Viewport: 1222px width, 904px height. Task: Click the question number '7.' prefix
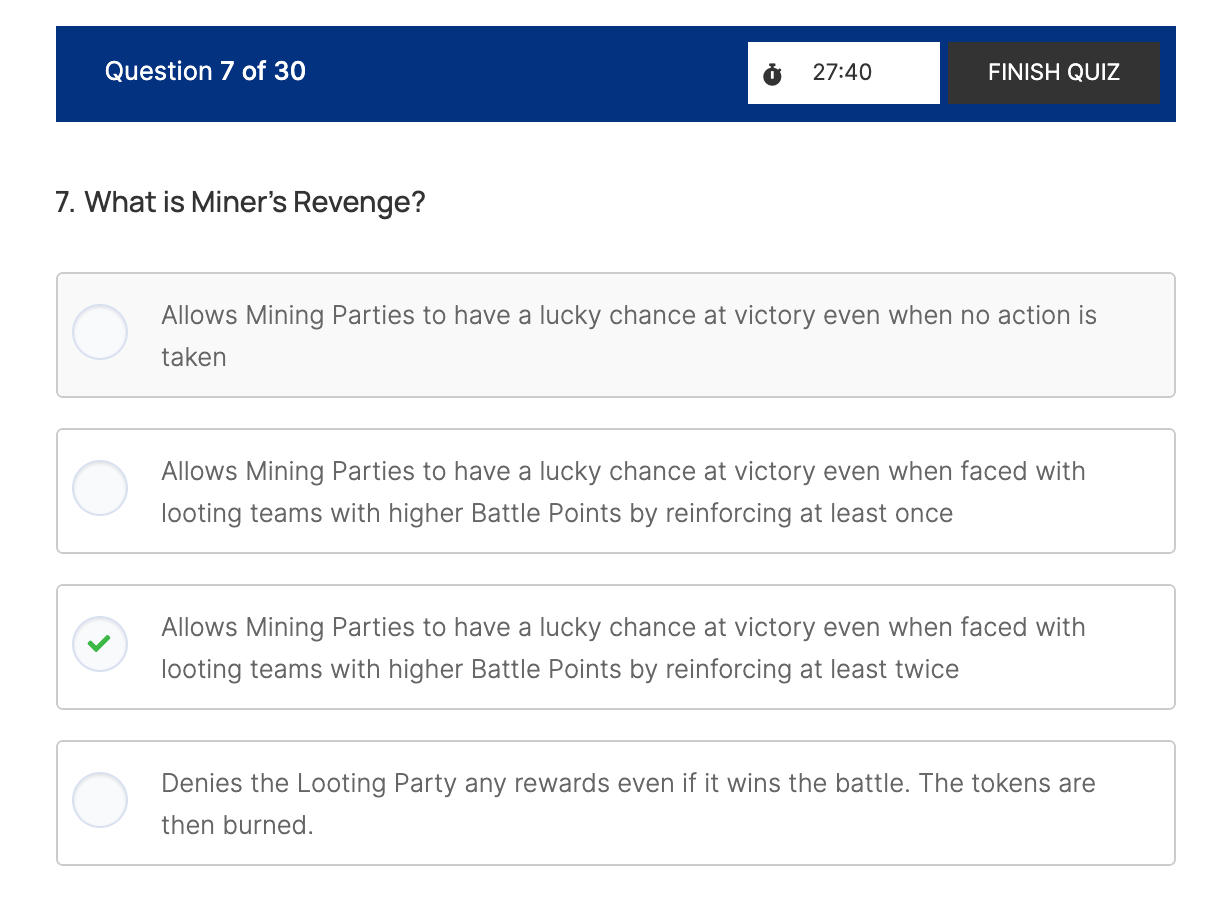coord(66,203)
